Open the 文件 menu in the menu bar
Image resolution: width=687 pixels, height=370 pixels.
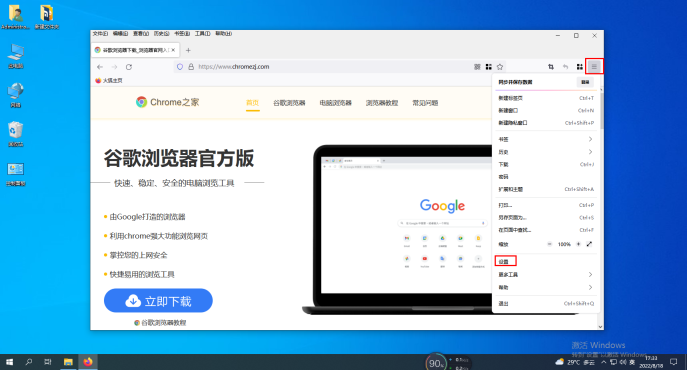pyautogui.click(x=100, y=34)
